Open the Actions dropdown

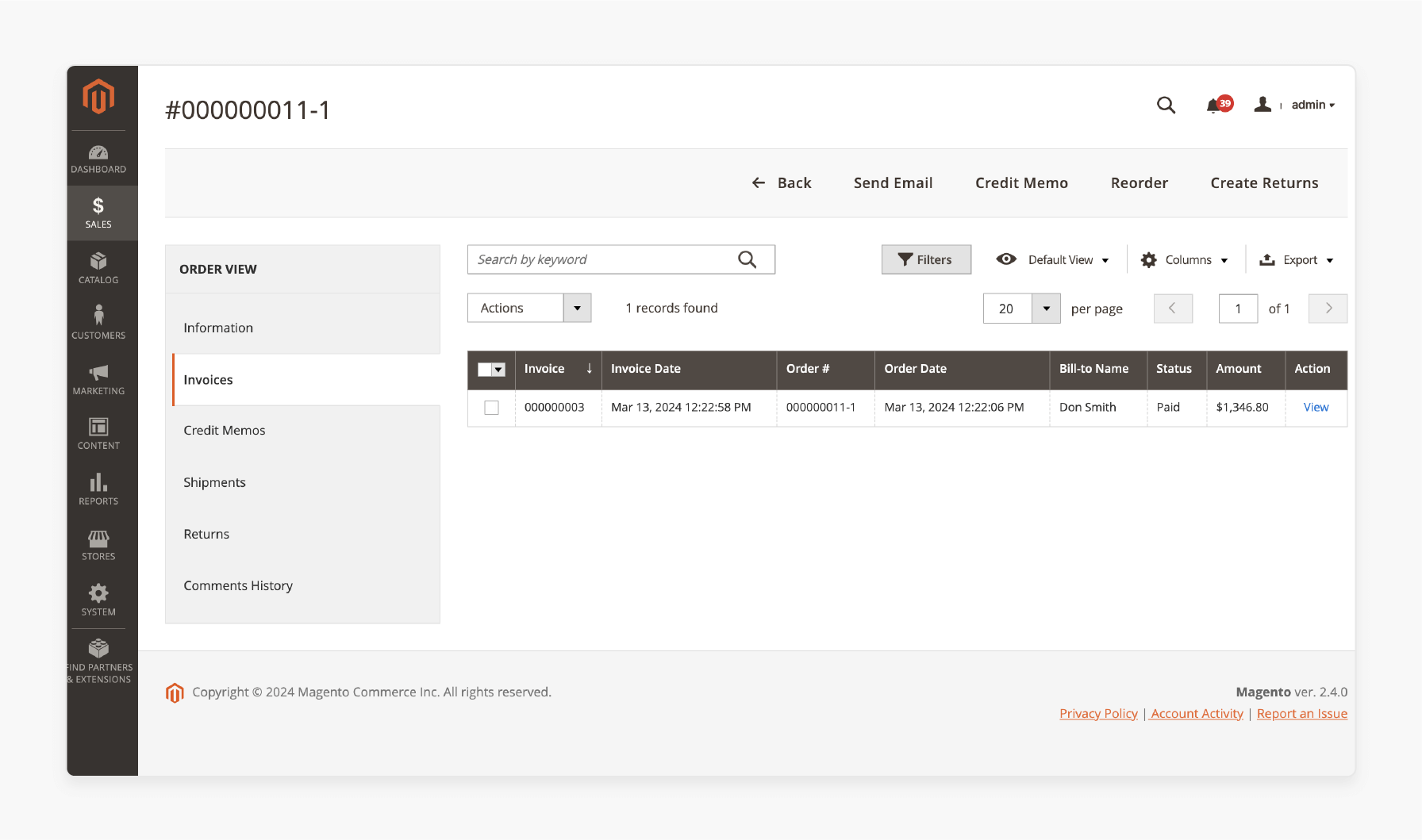529,308
